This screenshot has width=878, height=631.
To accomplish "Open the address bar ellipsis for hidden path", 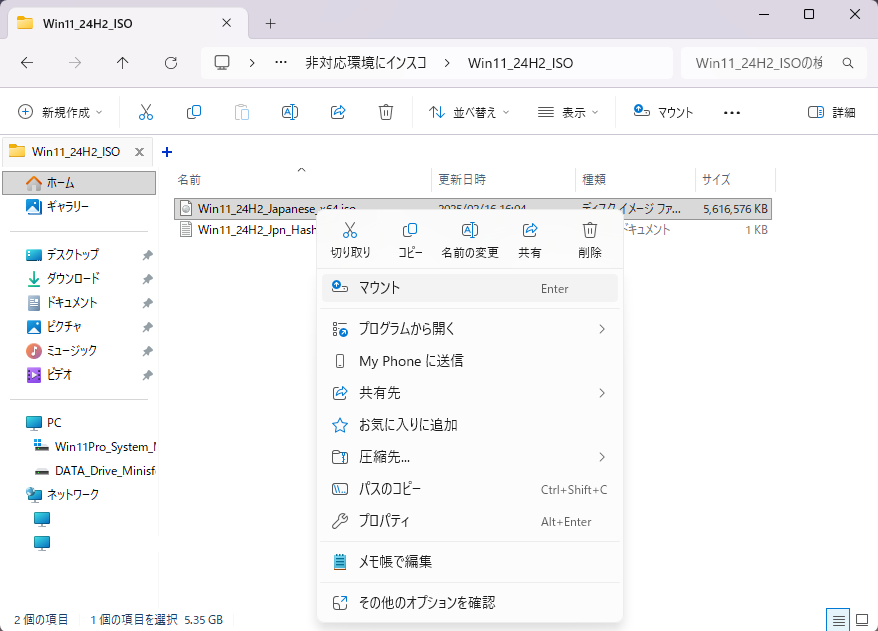I will pos(281,63).
